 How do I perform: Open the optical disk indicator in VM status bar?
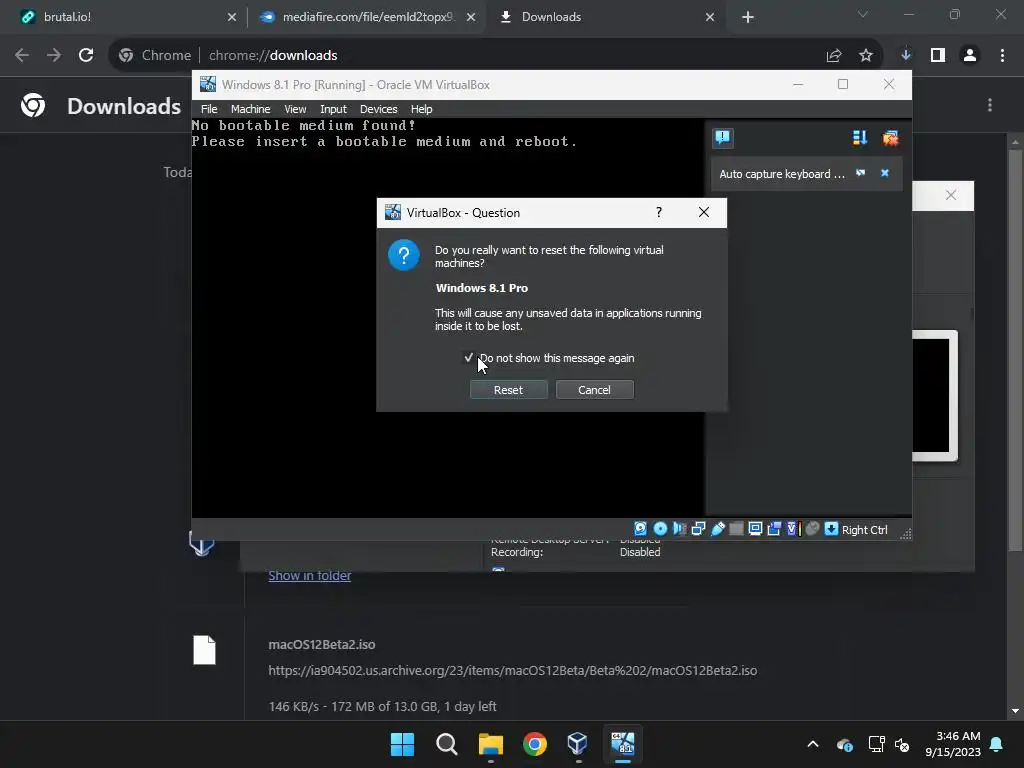pos(660,529)
